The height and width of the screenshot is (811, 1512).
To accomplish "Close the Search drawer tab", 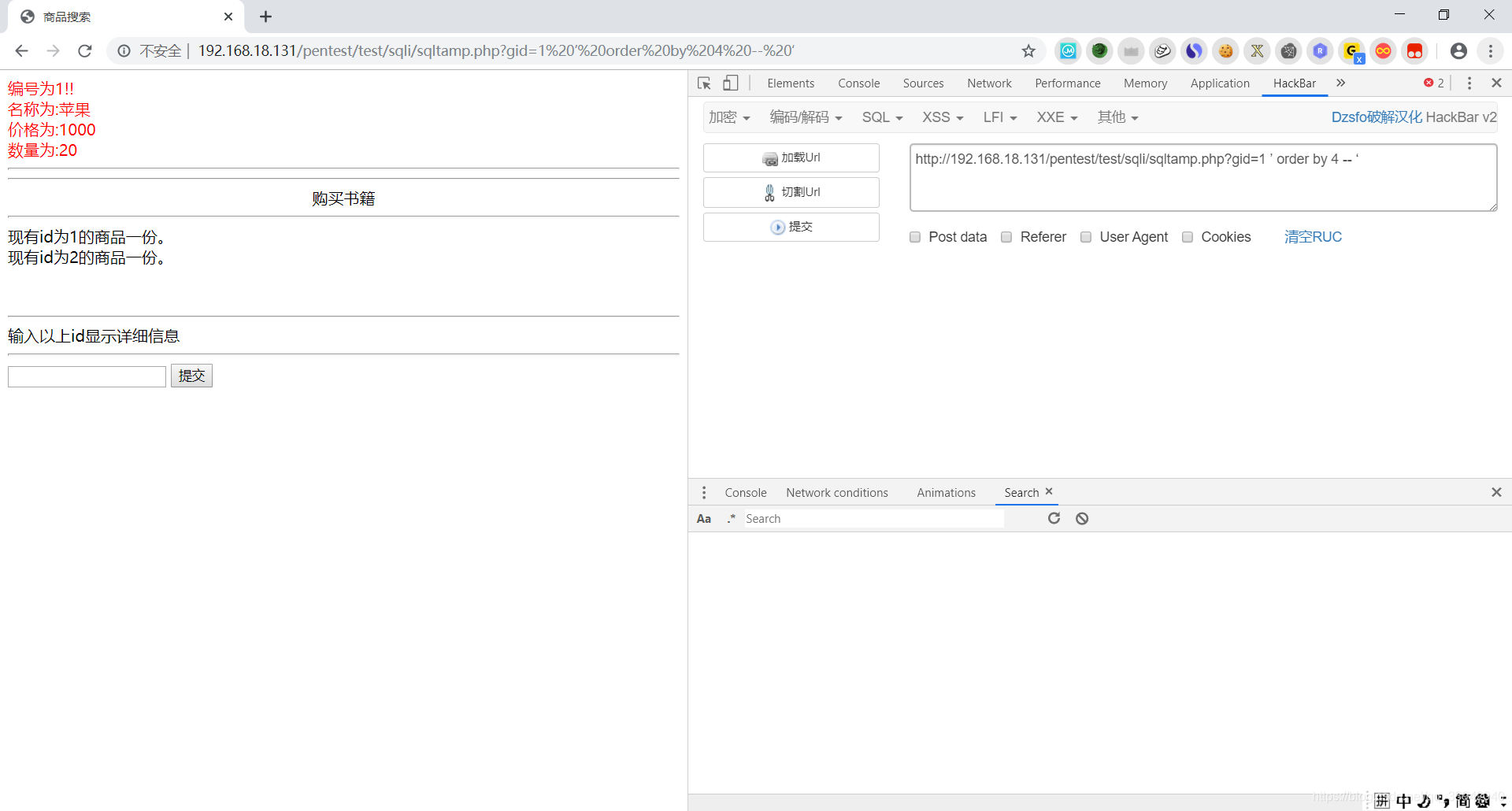I will pyautogui.click(x=1049, y=491).
